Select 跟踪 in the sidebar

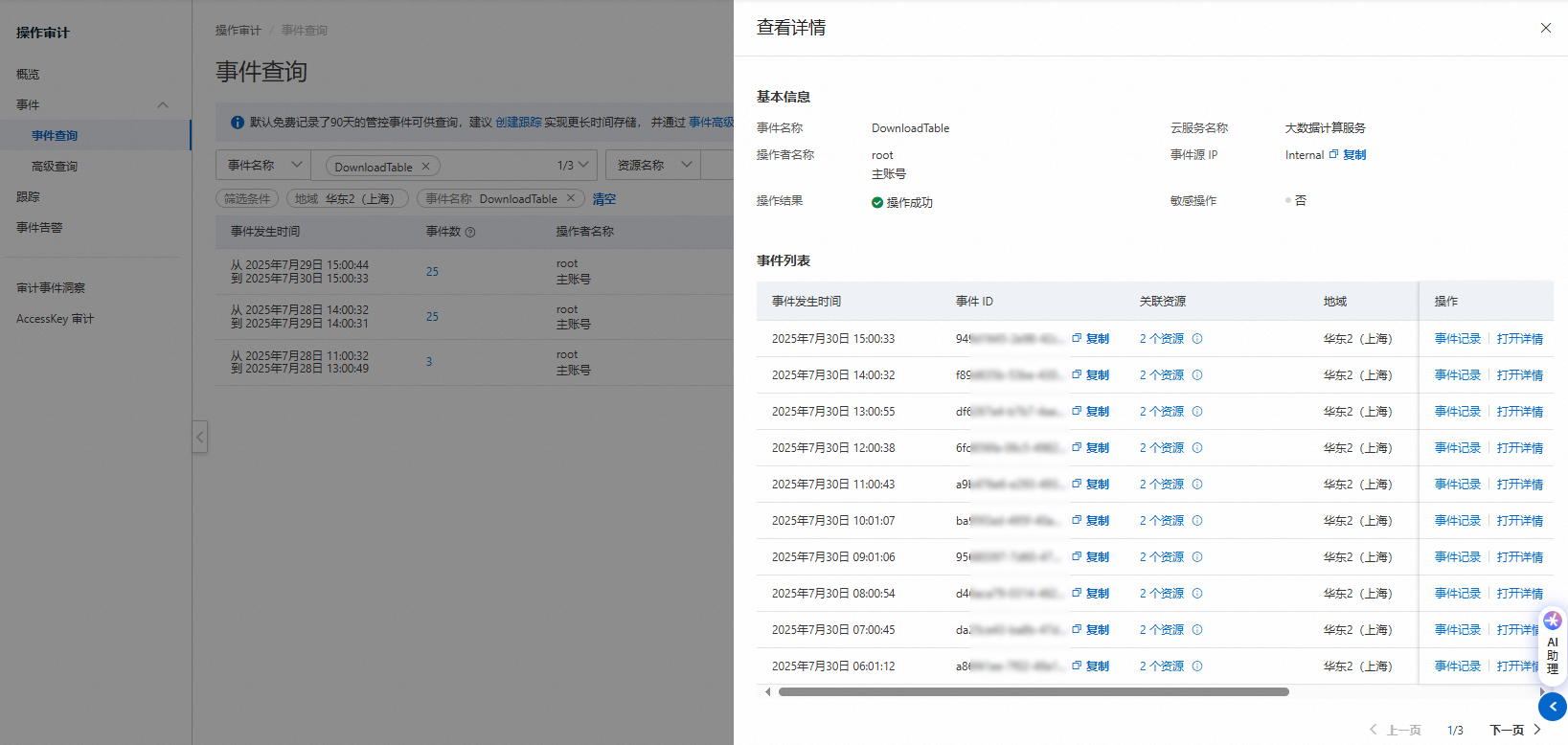28,196
